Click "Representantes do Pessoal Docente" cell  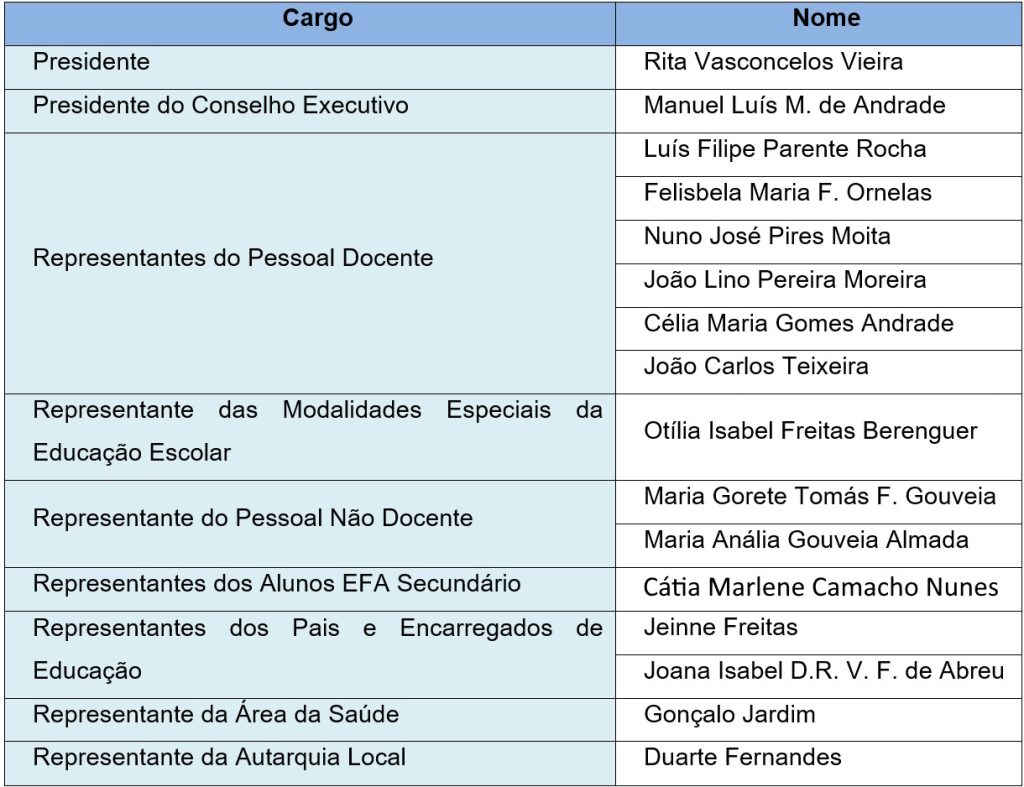(233, 258)
